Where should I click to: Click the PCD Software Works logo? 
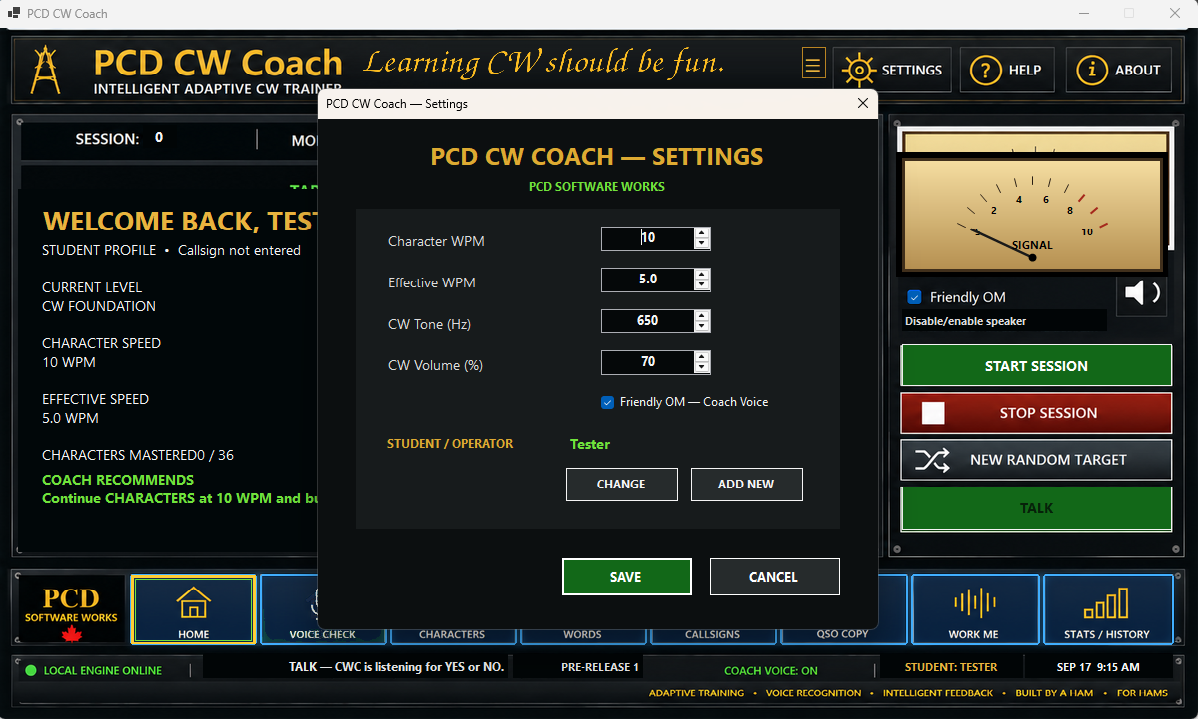(71, 611)
